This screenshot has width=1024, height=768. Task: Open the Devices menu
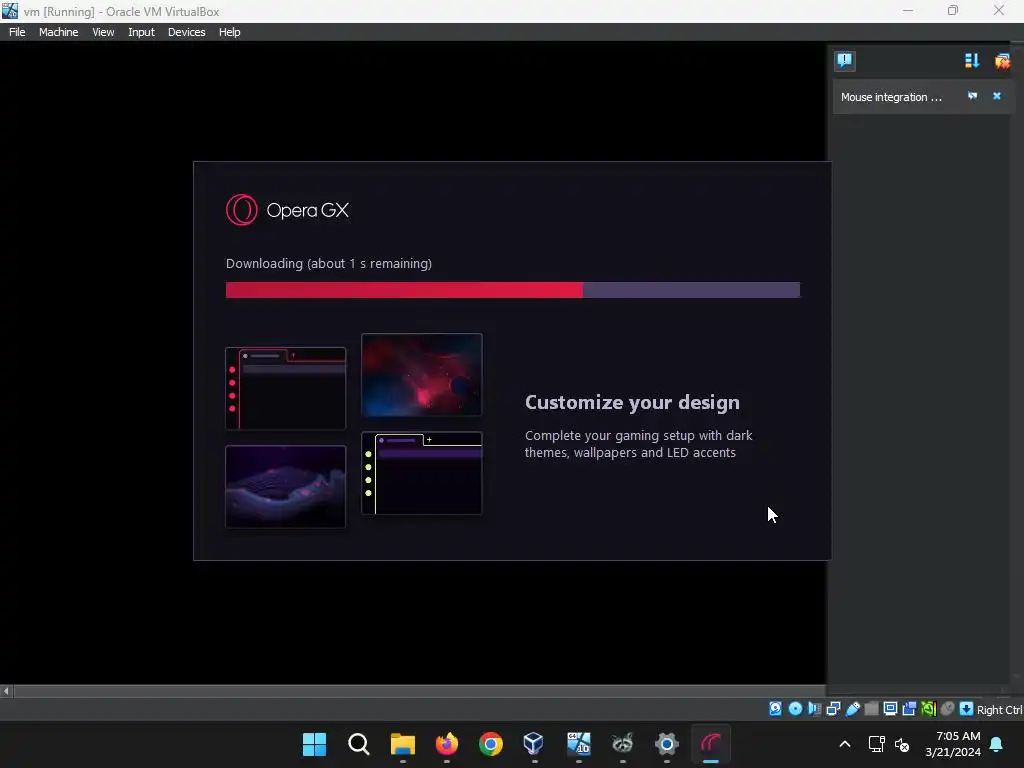pyautogui.click(x=186, y=32)
